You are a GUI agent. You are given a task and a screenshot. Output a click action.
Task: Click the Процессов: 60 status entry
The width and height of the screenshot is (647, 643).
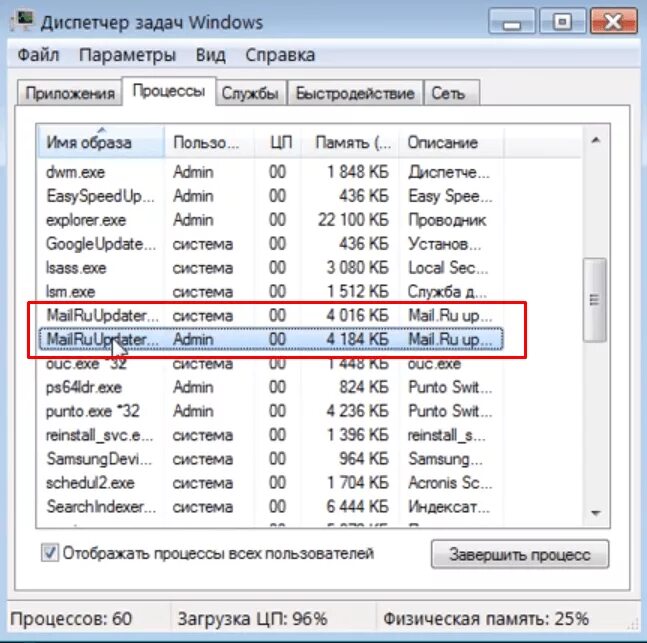coord(71,619)
